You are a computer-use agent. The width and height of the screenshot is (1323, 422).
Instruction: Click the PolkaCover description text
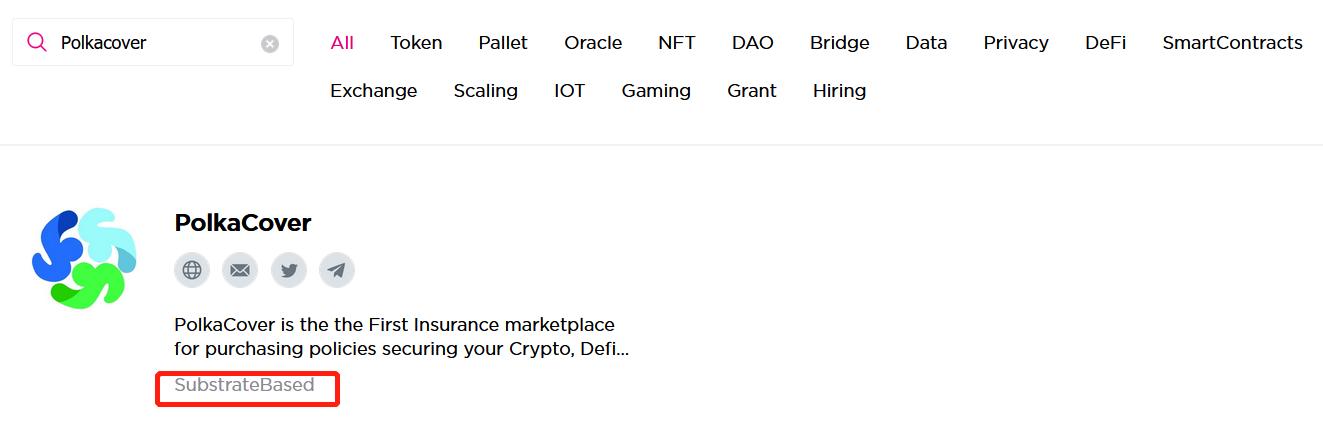coord(401,338)
